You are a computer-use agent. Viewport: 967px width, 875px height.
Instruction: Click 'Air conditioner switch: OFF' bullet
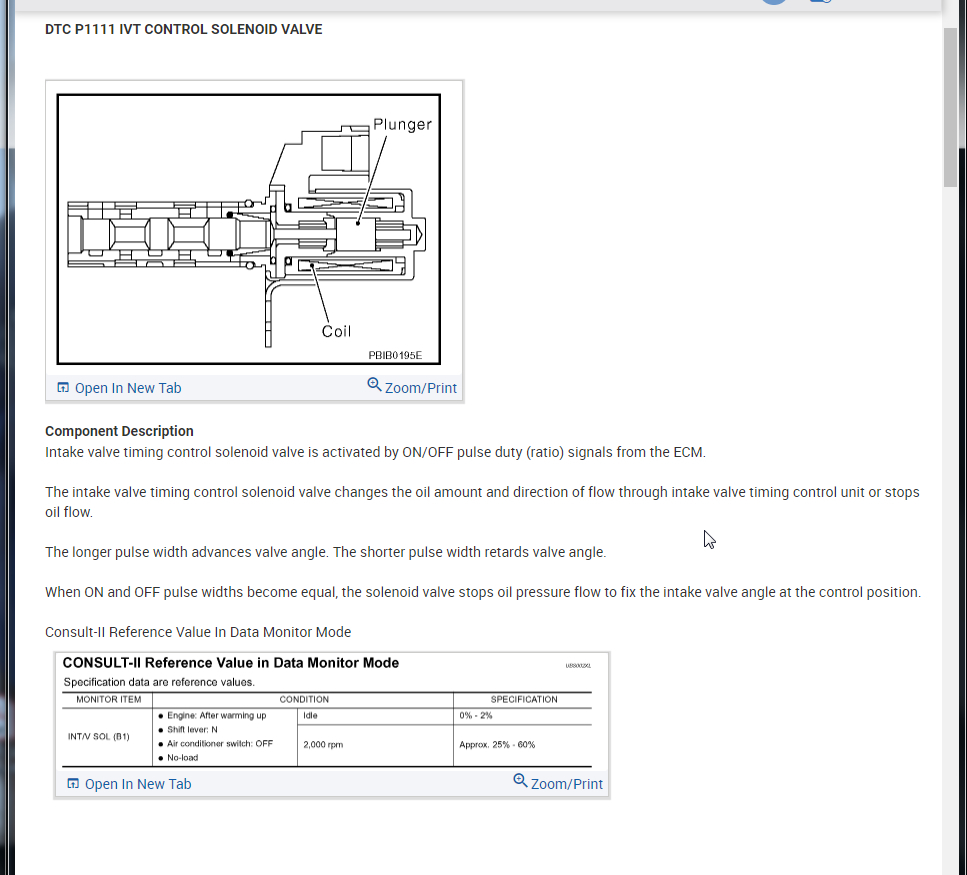coord(216,744)
